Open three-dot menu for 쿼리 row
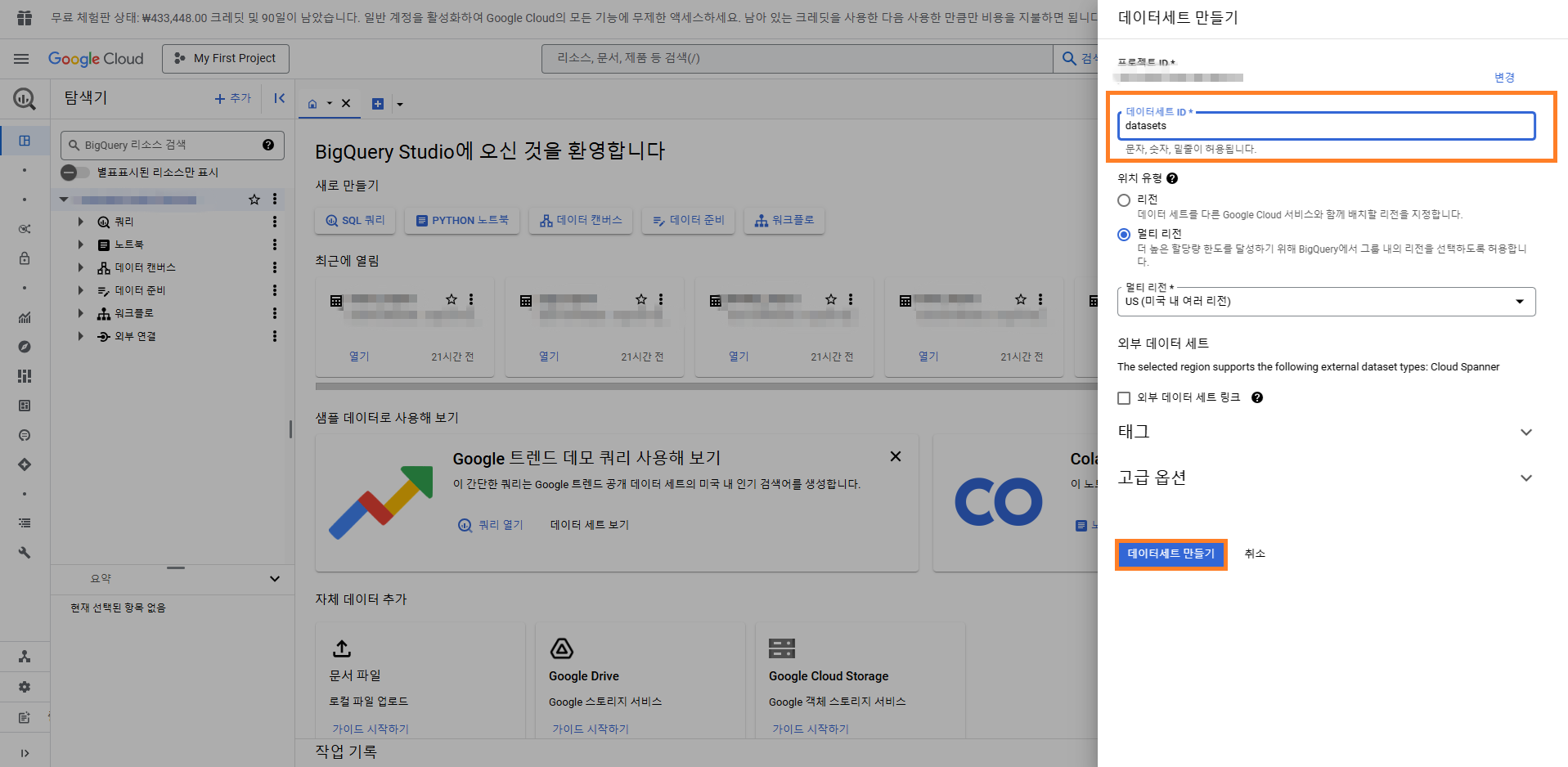This screenshot has height=767, width=1568. 275,222
